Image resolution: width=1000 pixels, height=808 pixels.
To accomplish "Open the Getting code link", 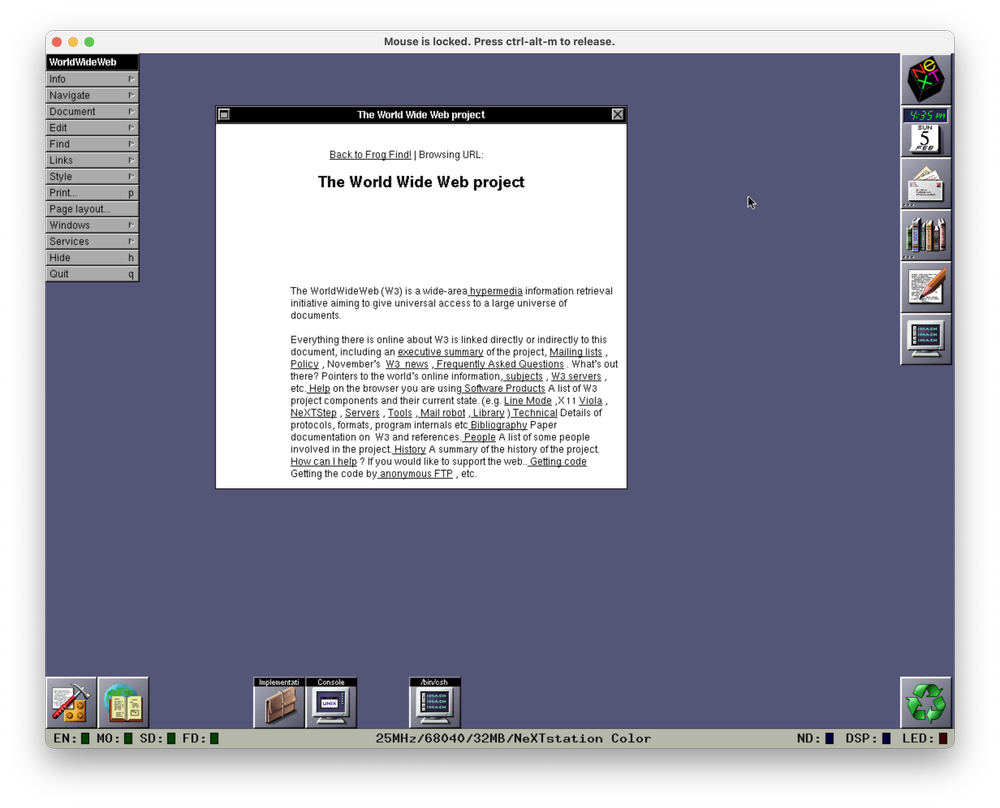I will coord(557,462).
